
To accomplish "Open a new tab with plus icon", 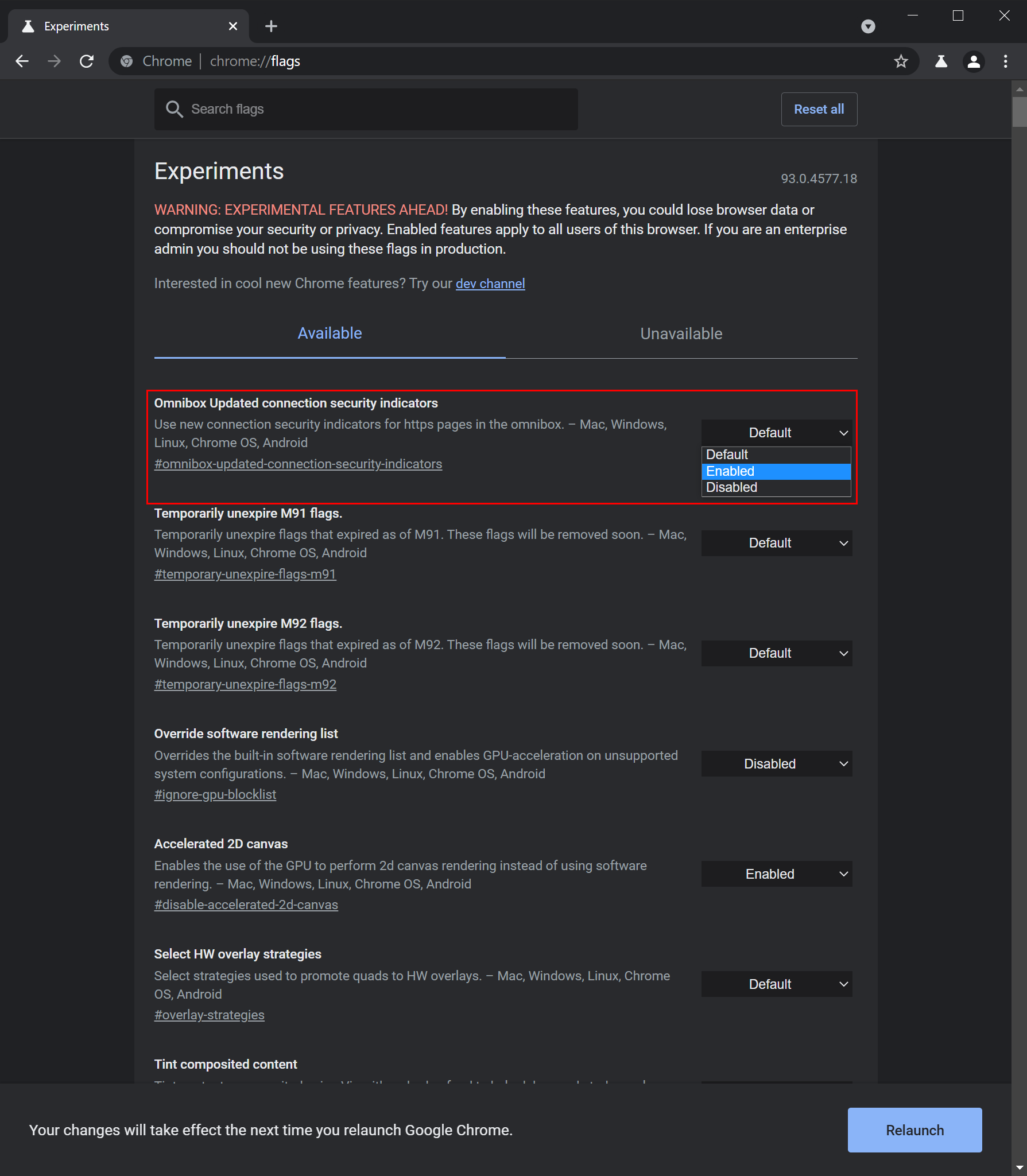I will 271,26.
